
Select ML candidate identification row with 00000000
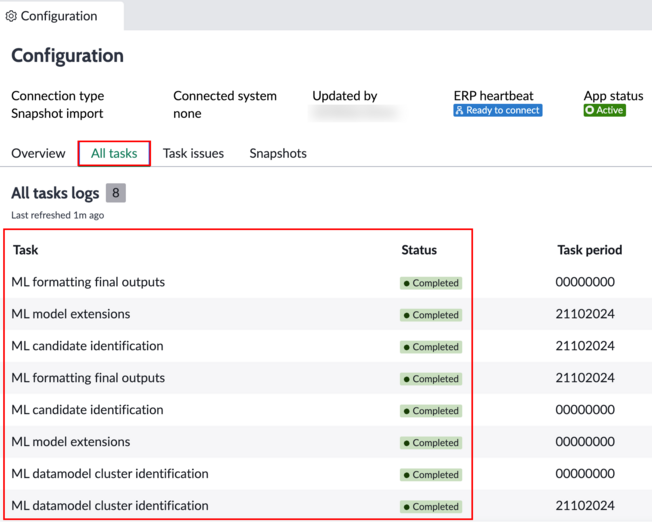(326, 410)
